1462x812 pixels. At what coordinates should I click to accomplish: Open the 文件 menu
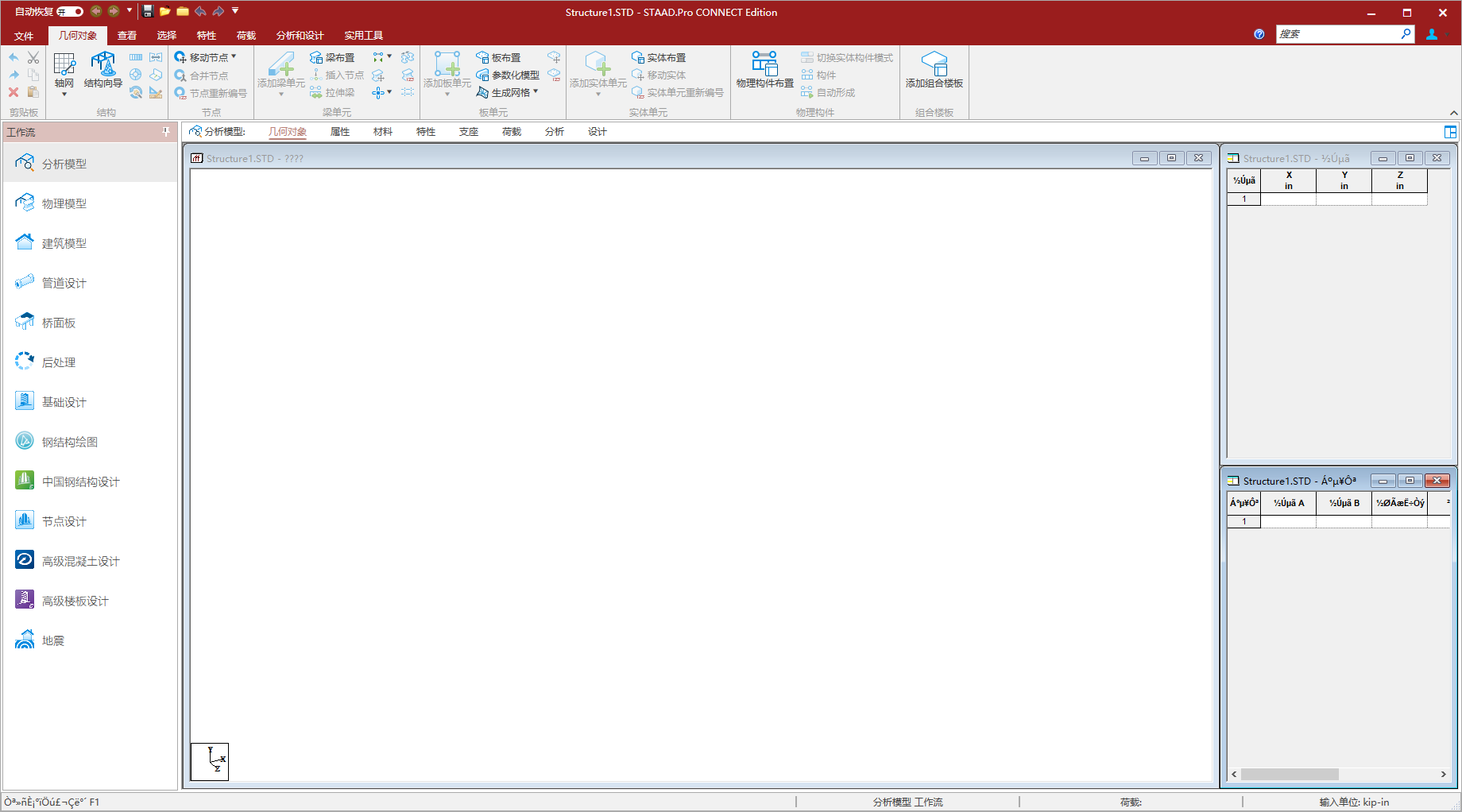24,36
